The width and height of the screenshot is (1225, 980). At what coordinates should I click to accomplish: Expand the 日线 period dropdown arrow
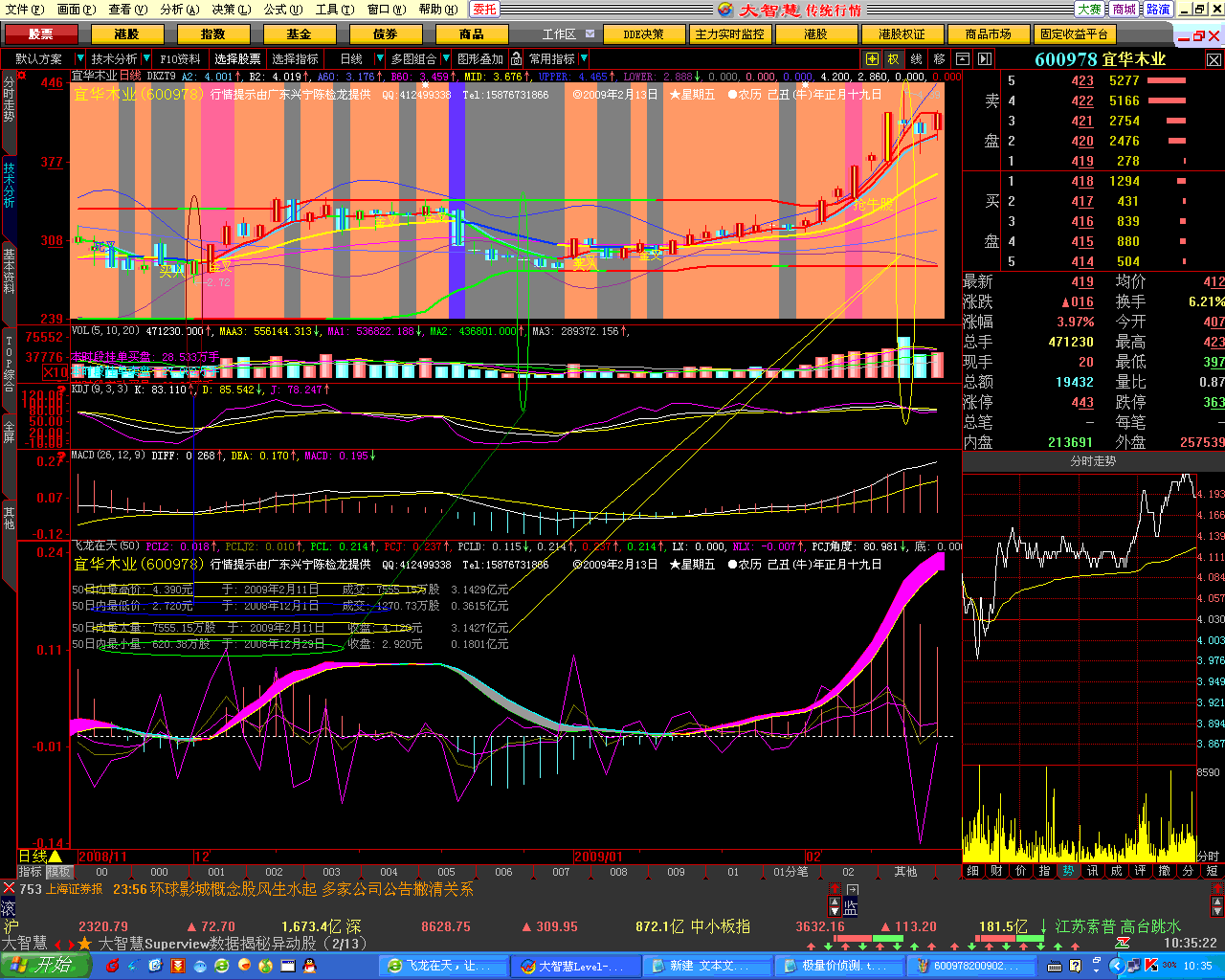380,59
